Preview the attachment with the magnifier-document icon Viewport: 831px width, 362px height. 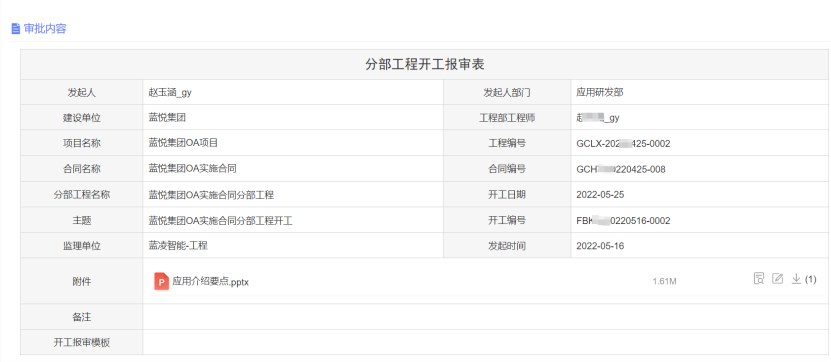(759, 279)
